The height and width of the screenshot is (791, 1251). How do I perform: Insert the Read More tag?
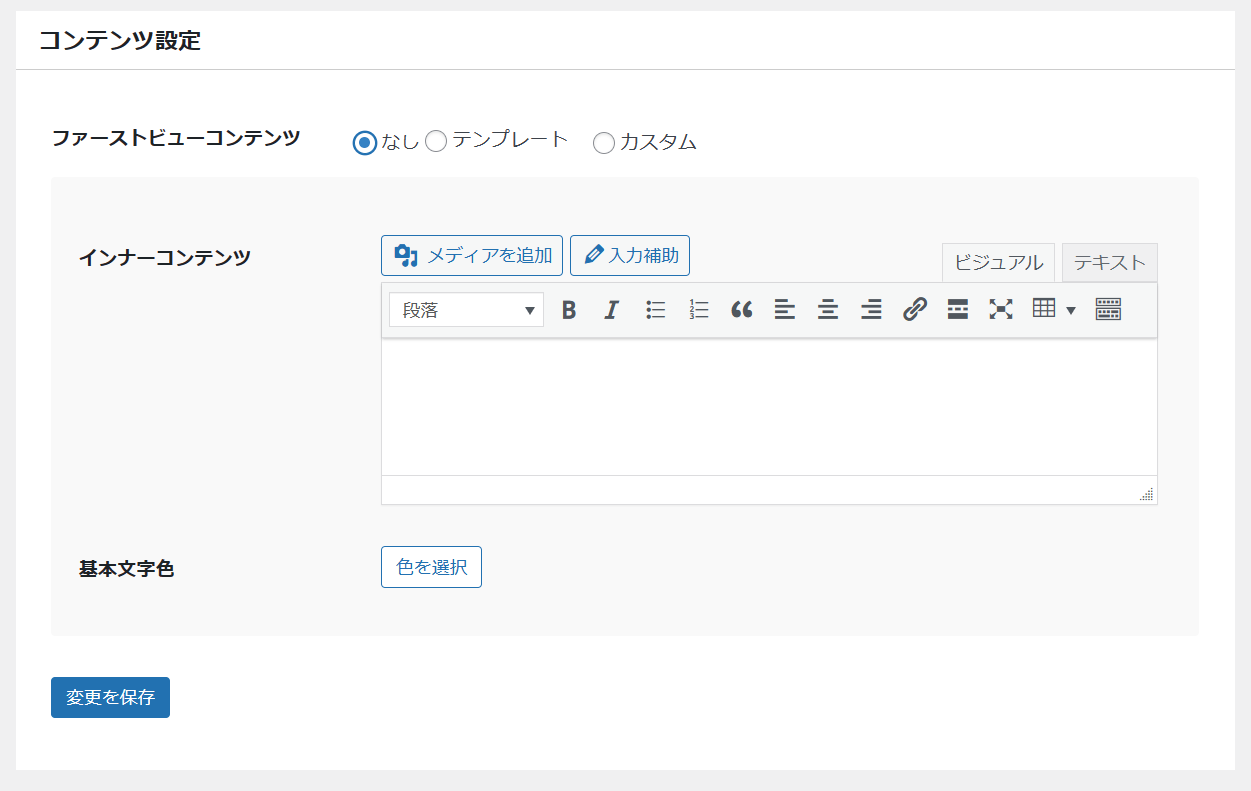pos(958,310)
